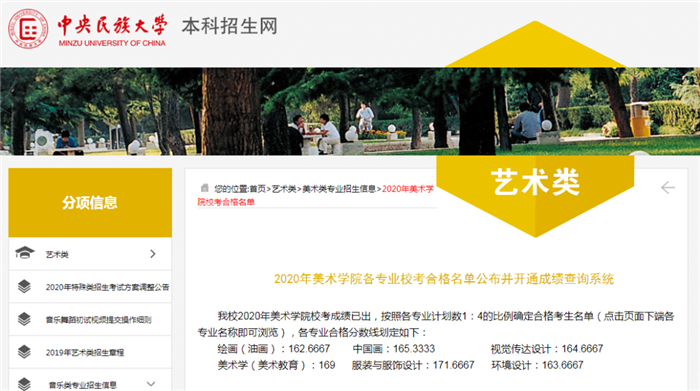Viewport: 700px width, 391px height.
Task: Click layers icon beside 音乐类专业招生信息
Action: coord(24,384)
